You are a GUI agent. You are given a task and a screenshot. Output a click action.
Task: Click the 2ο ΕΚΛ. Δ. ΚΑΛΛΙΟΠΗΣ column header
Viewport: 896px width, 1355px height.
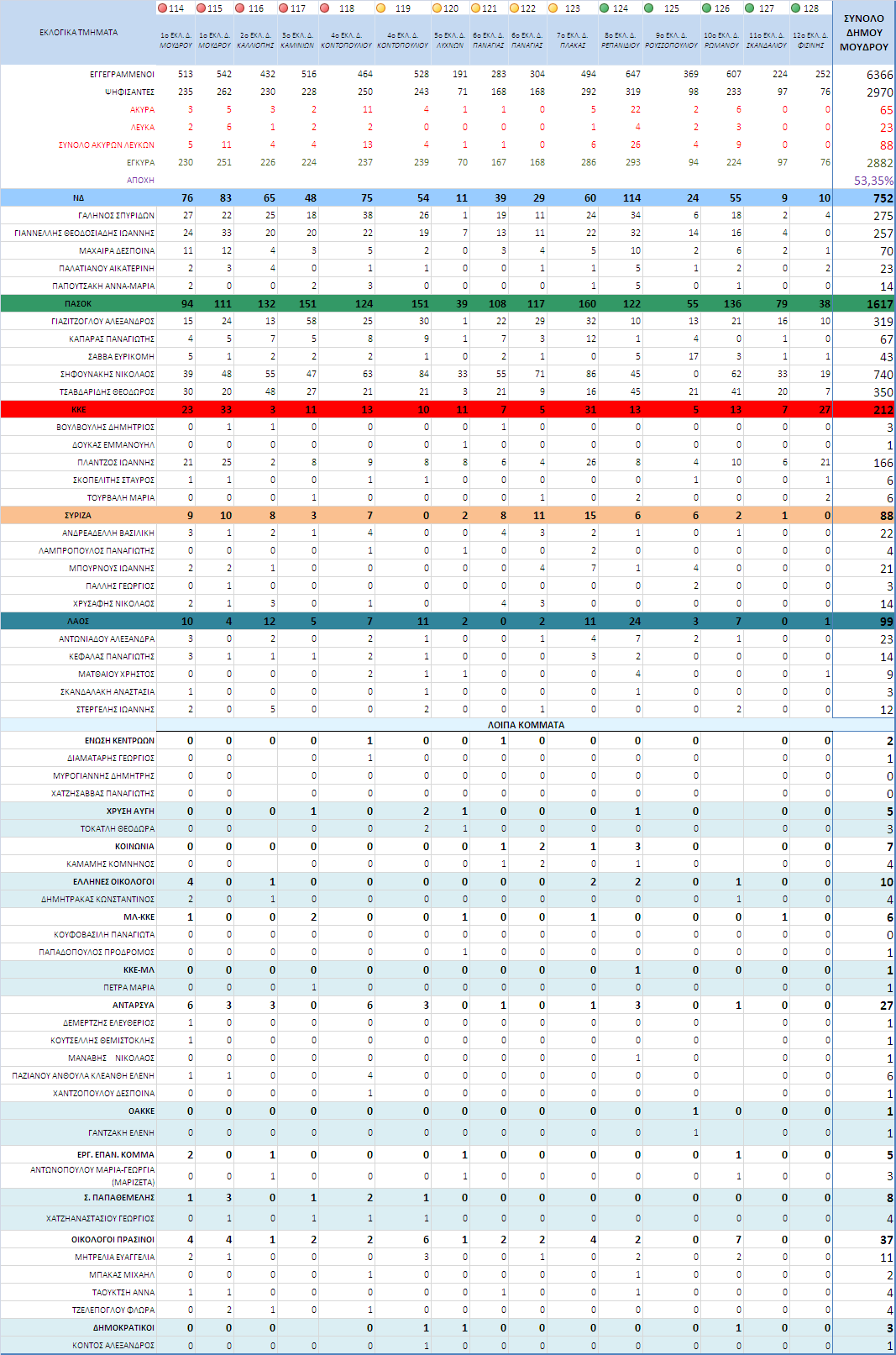(x=255, y=40)
